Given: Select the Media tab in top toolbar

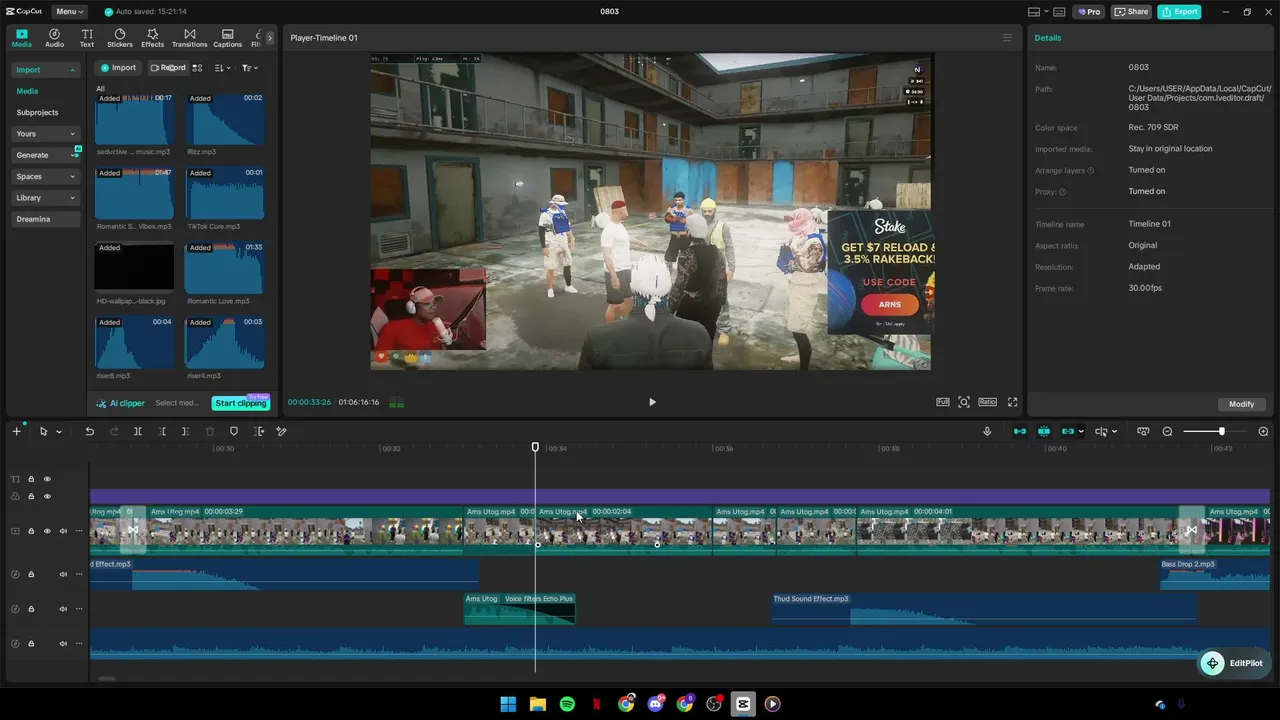Looking at the screenshot, I should [21, 38].
